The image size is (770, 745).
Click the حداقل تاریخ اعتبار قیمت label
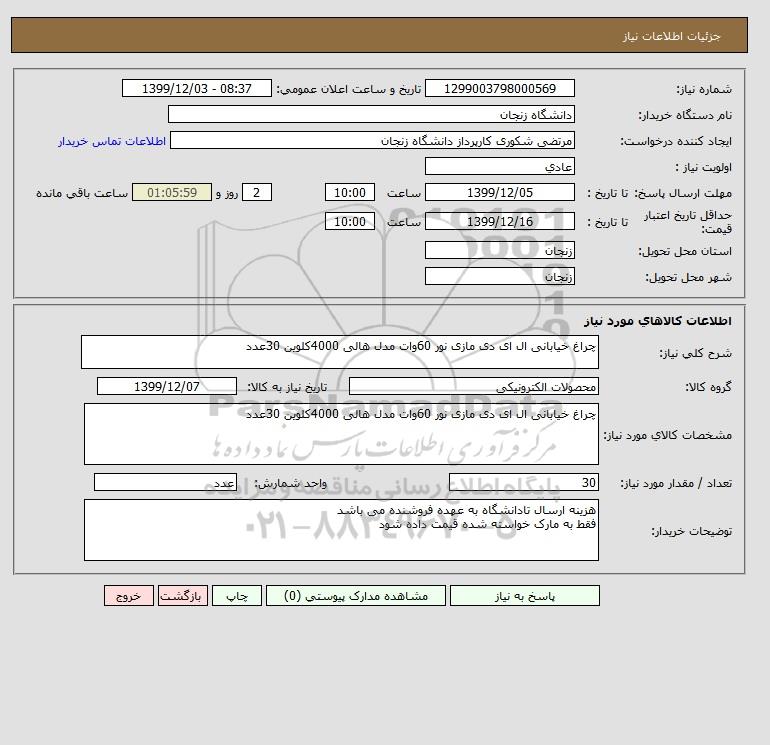pos(688,222)
